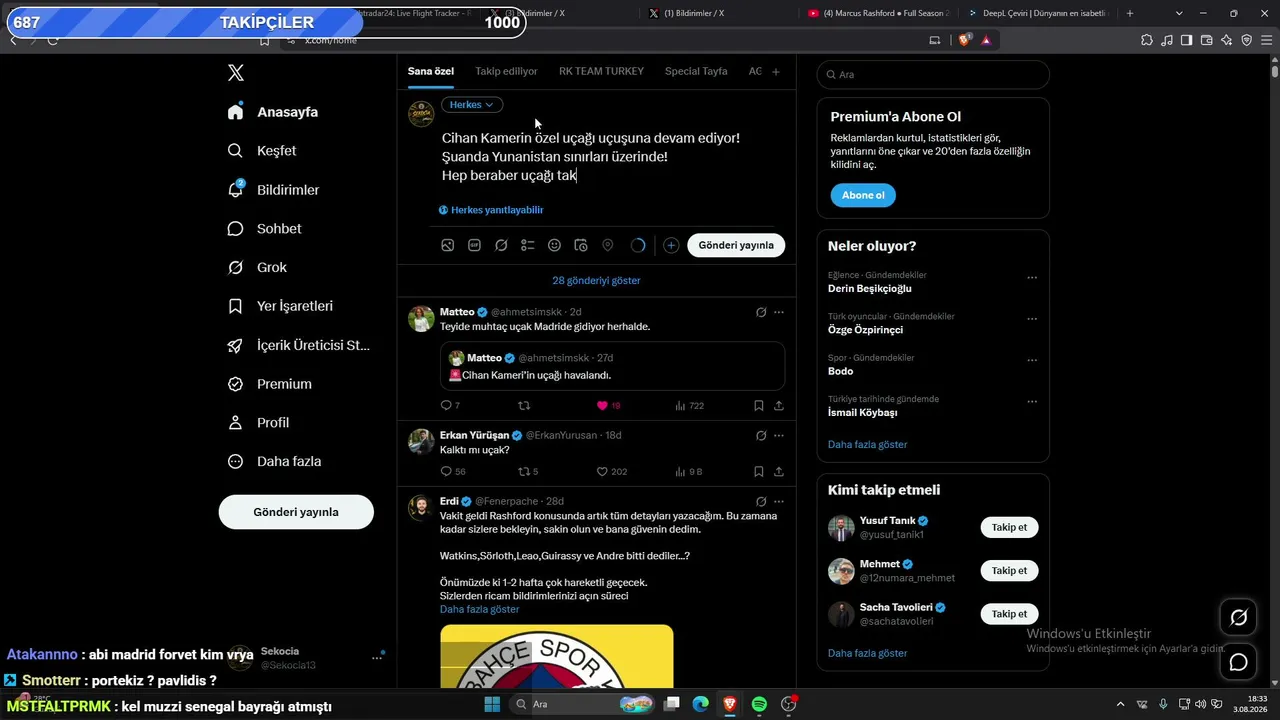Open Daha fazla menu in sidebar
1280x720 pixels.
click(274, 462)
